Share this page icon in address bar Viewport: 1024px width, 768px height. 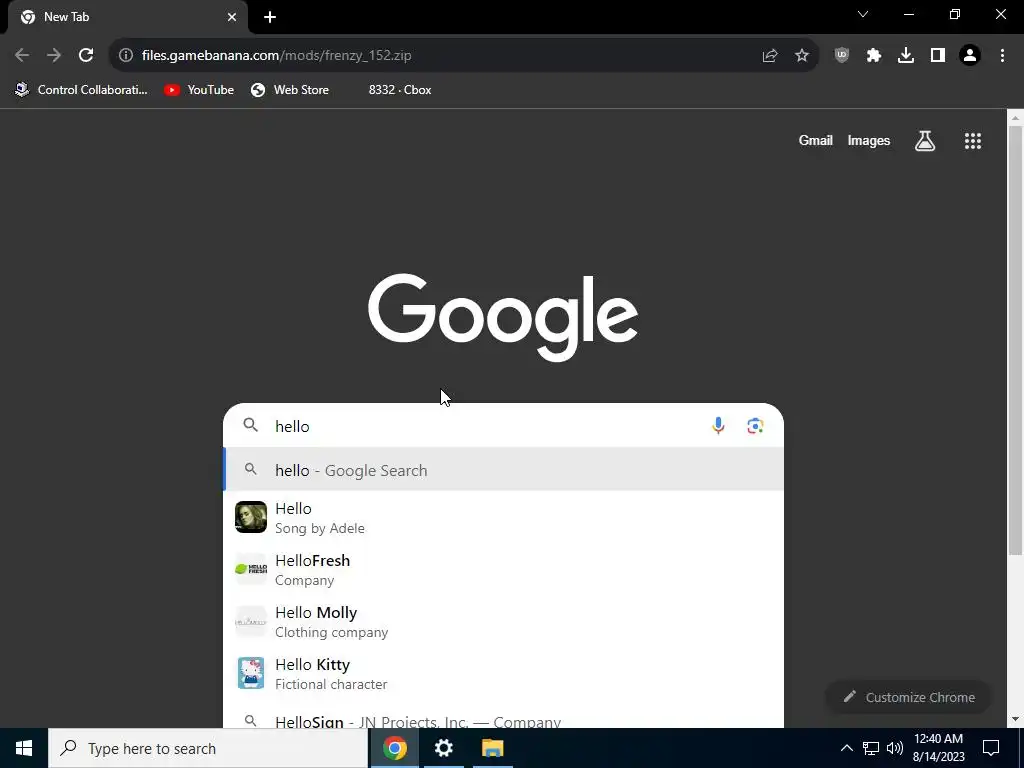(x=770, y=56)
